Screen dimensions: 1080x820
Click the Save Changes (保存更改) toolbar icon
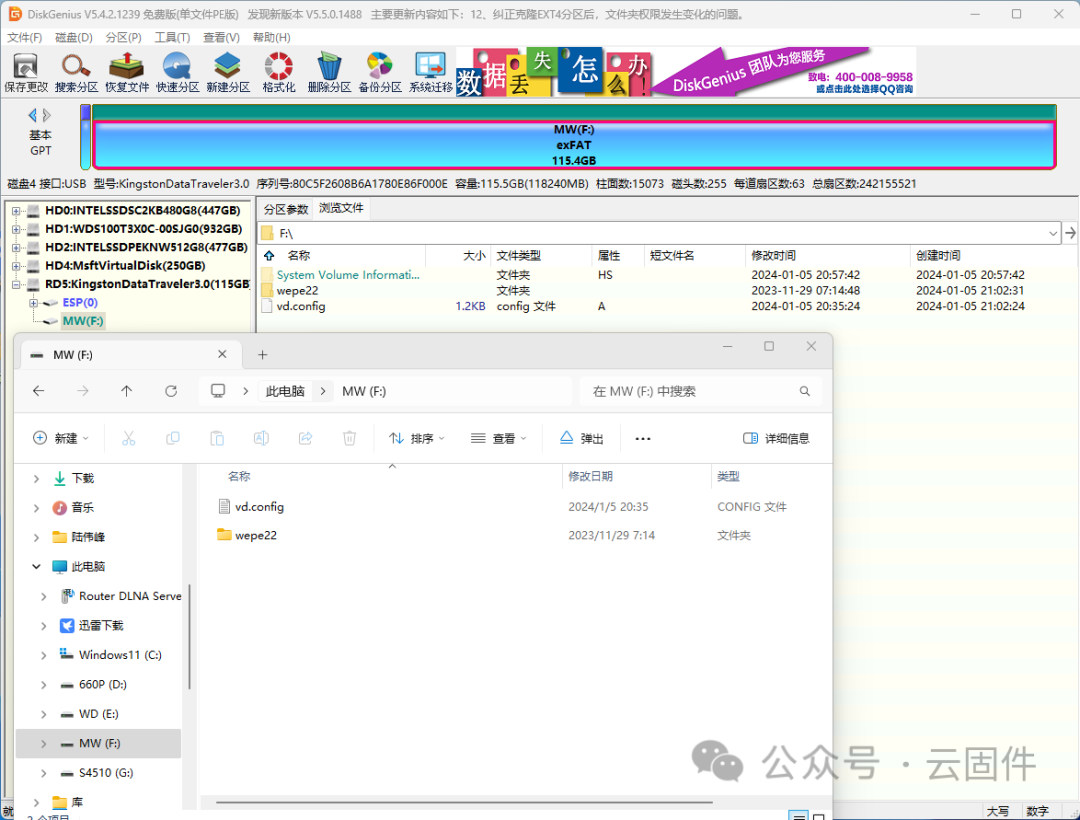pos(25,72)
